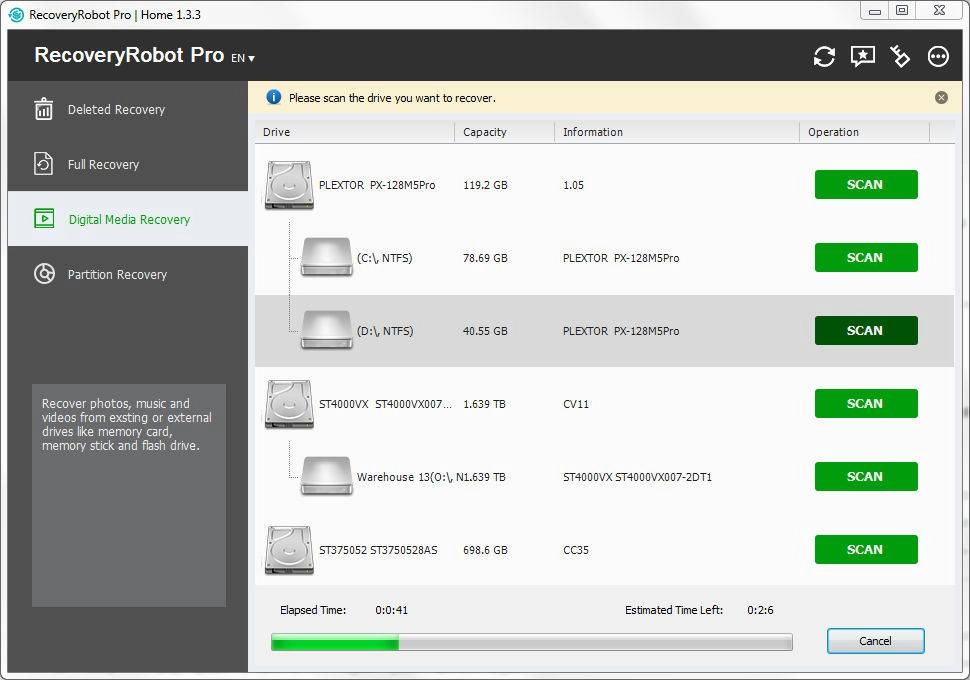
Task: Scan the ST4000VX 1.639 TB disk
Action: click(x=865, y=403)
